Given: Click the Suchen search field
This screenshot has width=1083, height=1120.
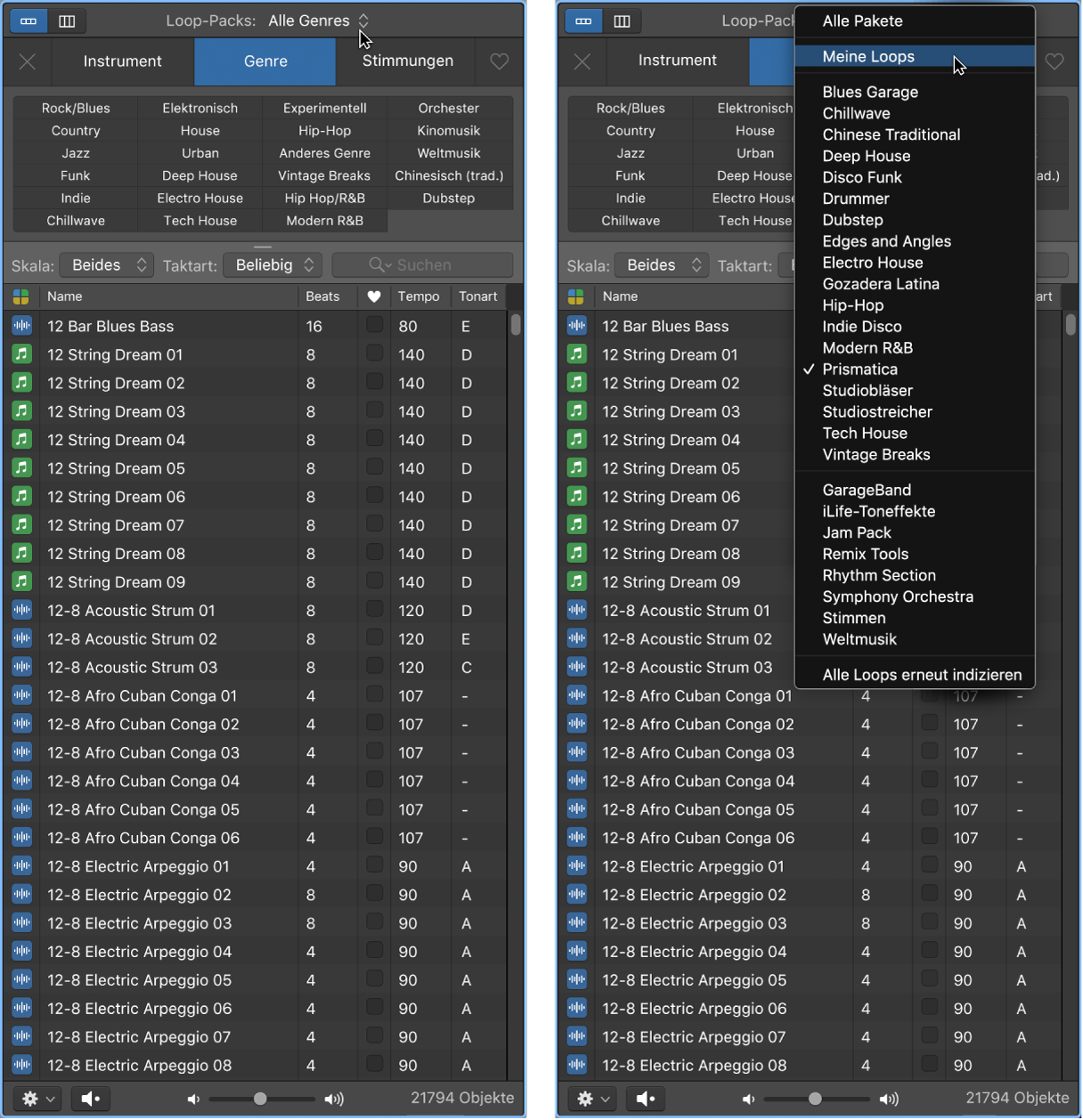Looking at the screenshot, I should click(422, 265).
